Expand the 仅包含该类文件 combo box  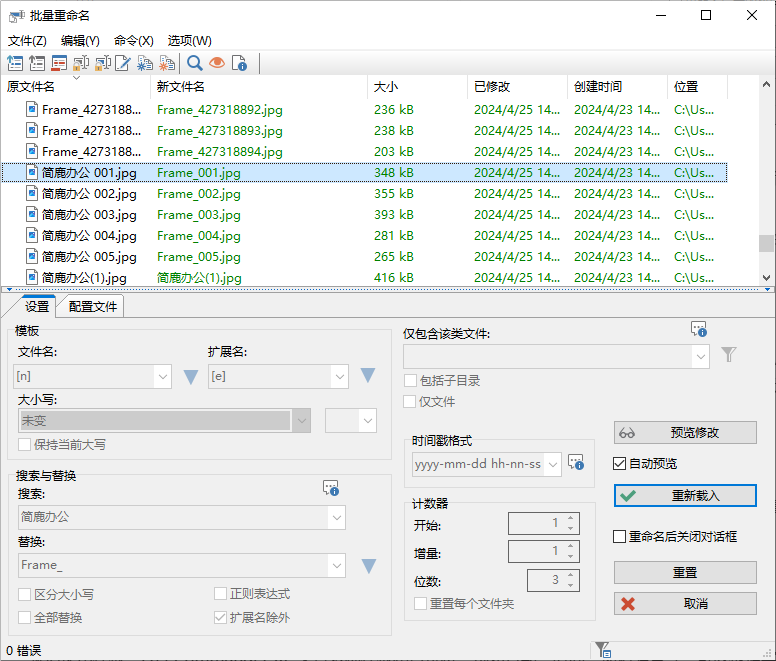pyautogui.click(x=700, y=356)
